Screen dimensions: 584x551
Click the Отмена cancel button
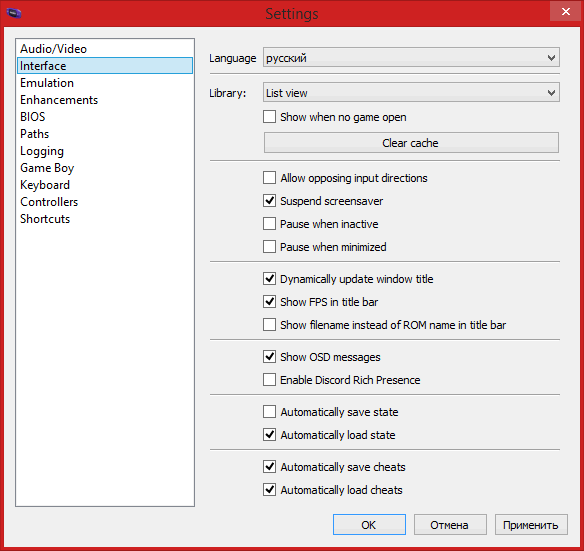450,525
